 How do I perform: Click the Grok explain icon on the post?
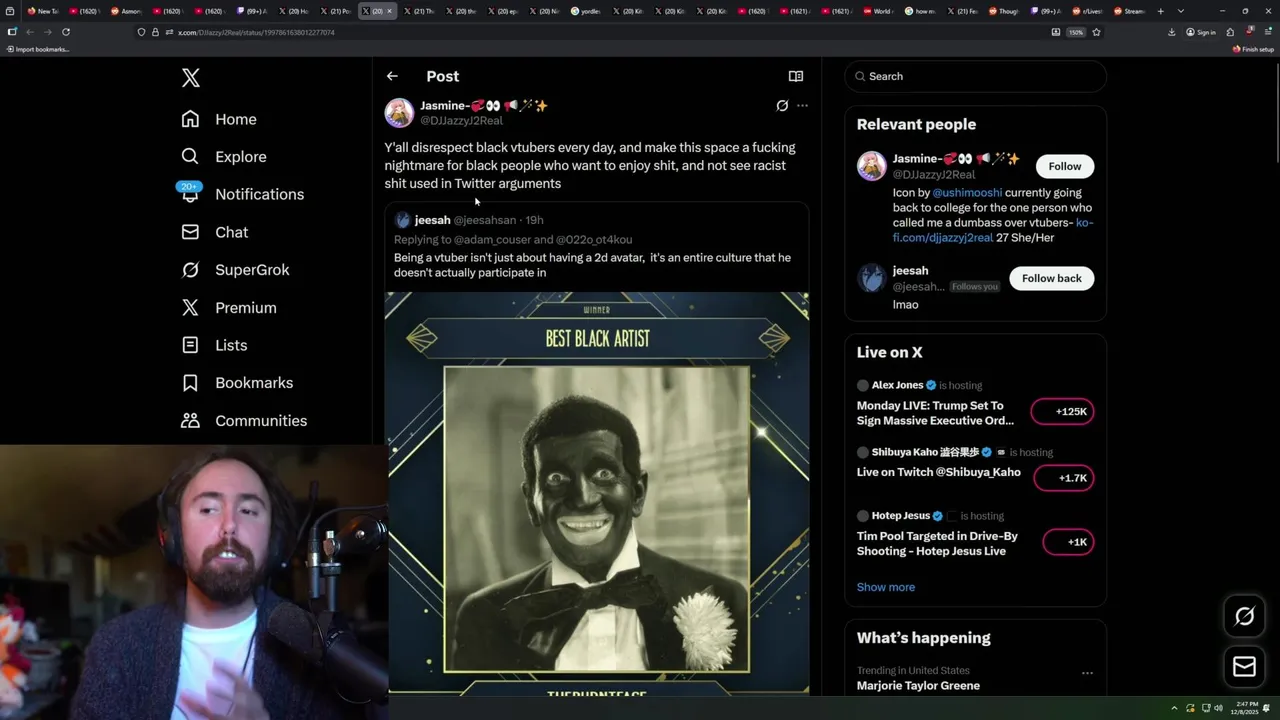coord(782,105)
